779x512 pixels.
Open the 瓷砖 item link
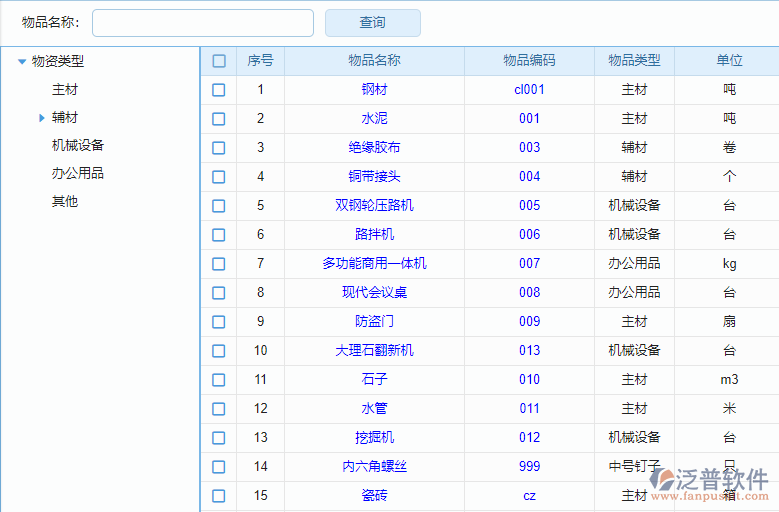[x=375, y=495]
